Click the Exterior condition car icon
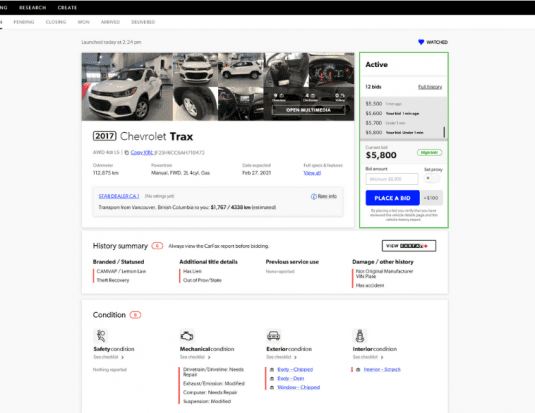This screenshot has height=413, width=535. (x=274, y=336)
